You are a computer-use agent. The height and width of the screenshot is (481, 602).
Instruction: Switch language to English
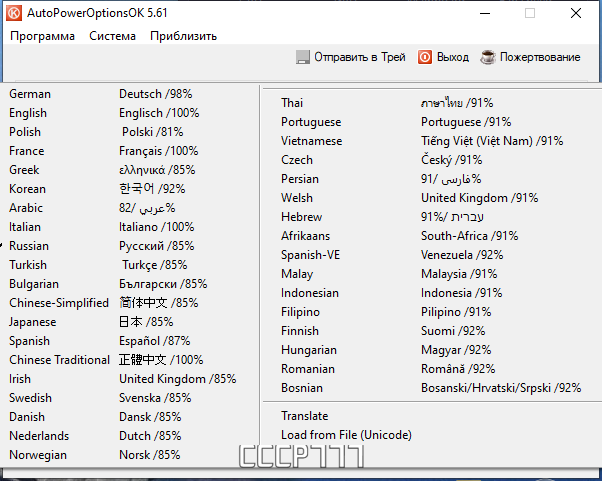coord(130,113)
